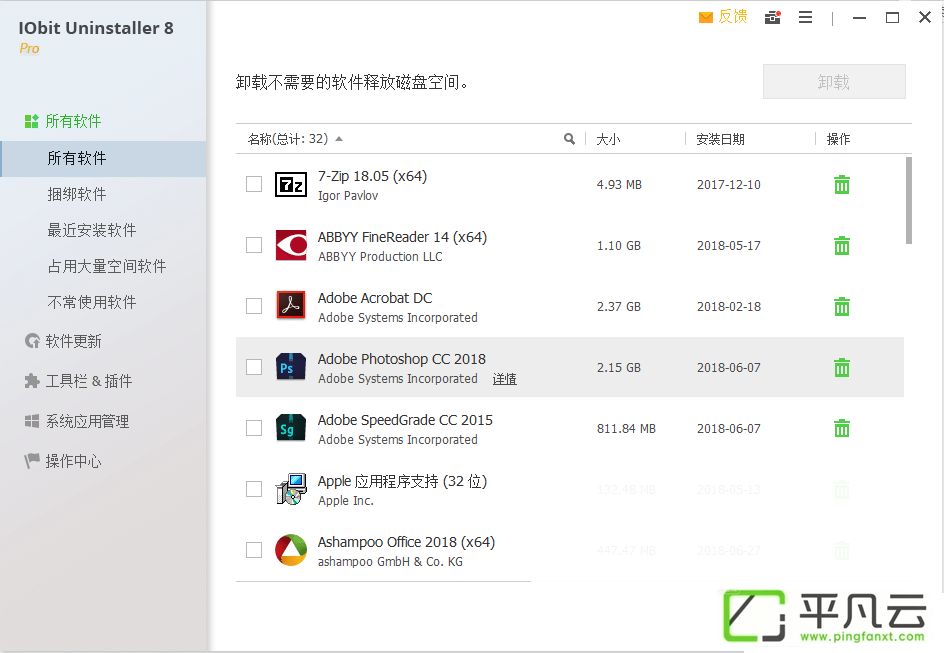Click the ABBYY FineReader red eye icon
This screenshot has height=653, width=944.
(x=291, y=245)
